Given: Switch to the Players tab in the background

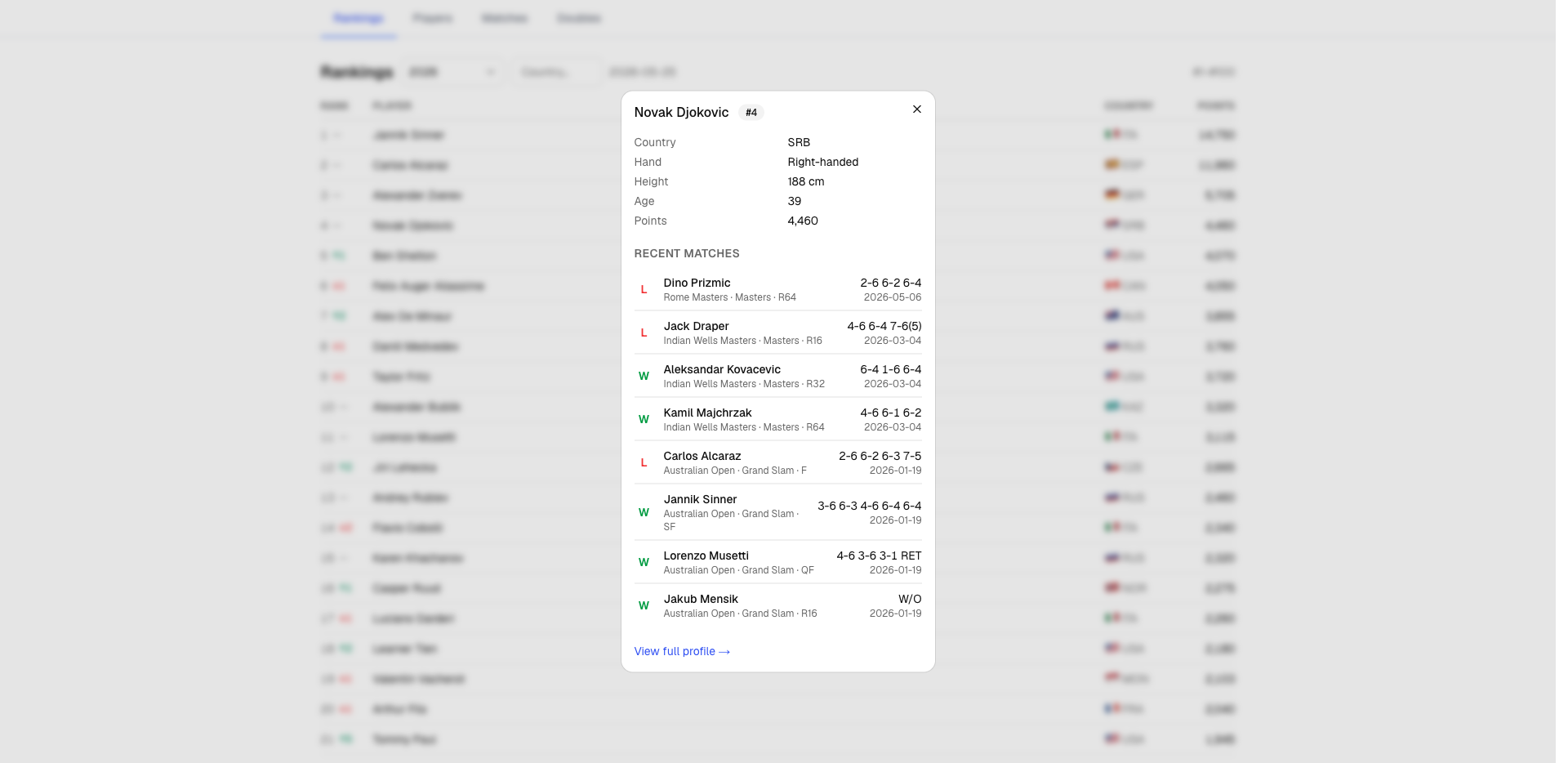Looking at the screenshot, I should click(433, 18).
